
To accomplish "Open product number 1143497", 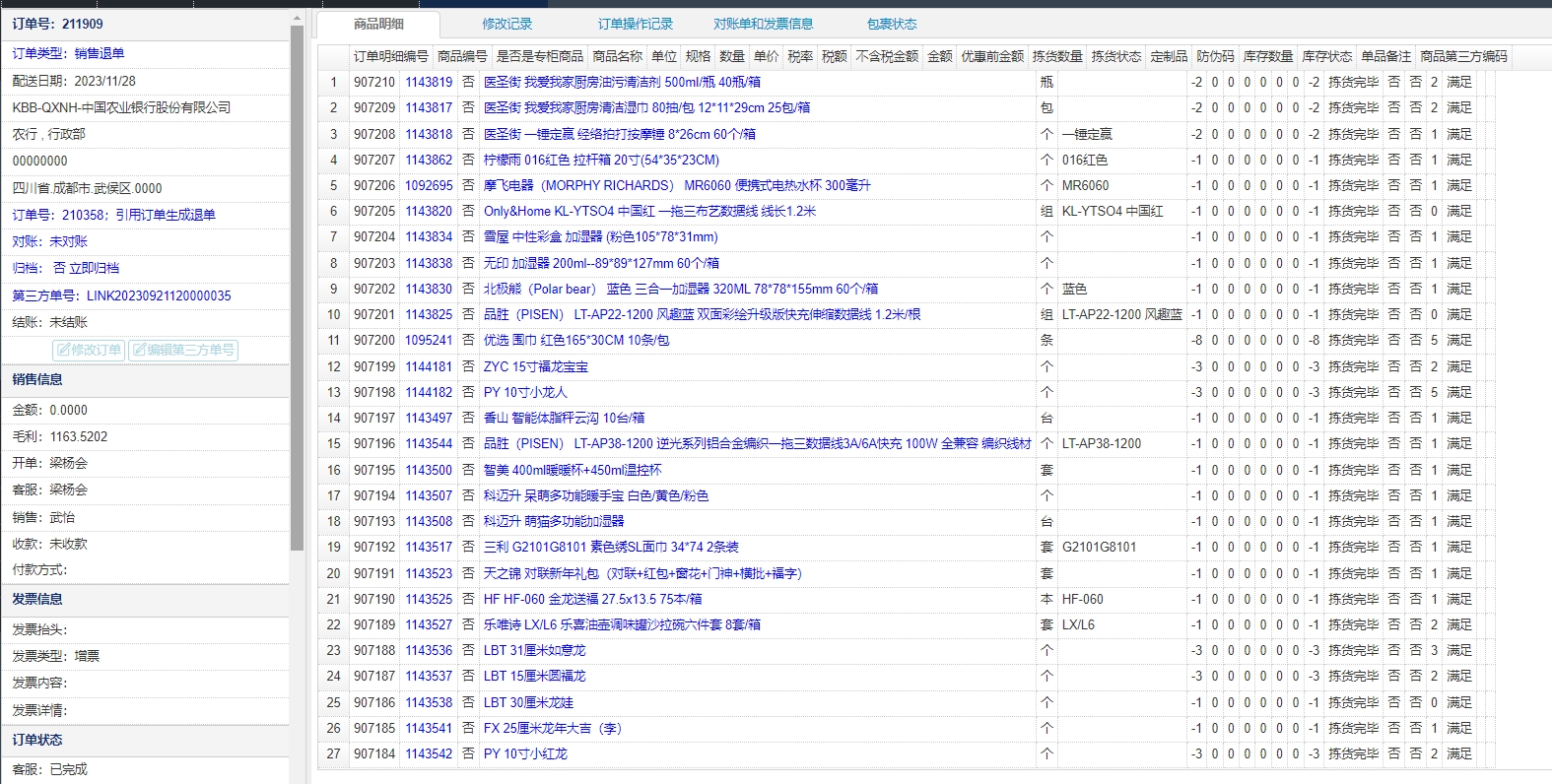I will coord(429,418).
